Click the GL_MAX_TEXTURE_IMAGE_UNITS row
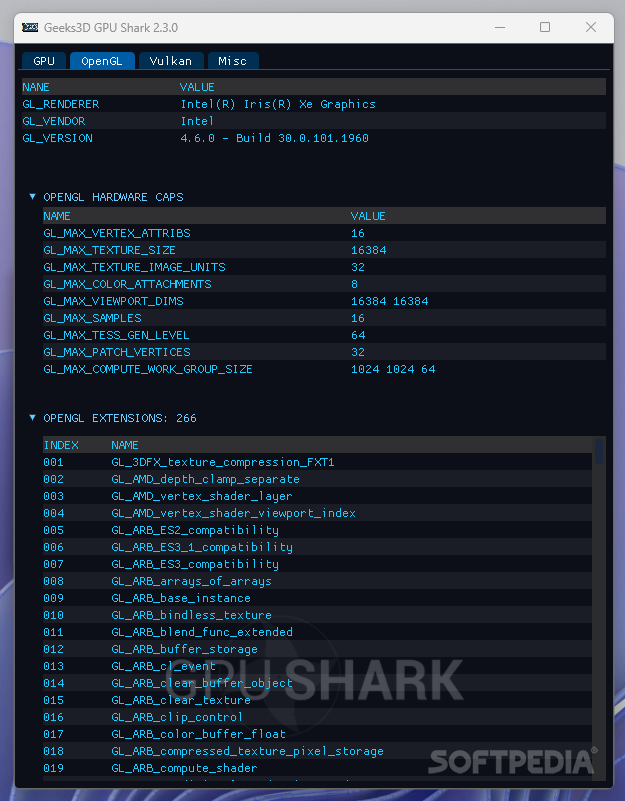 point(325,267)
